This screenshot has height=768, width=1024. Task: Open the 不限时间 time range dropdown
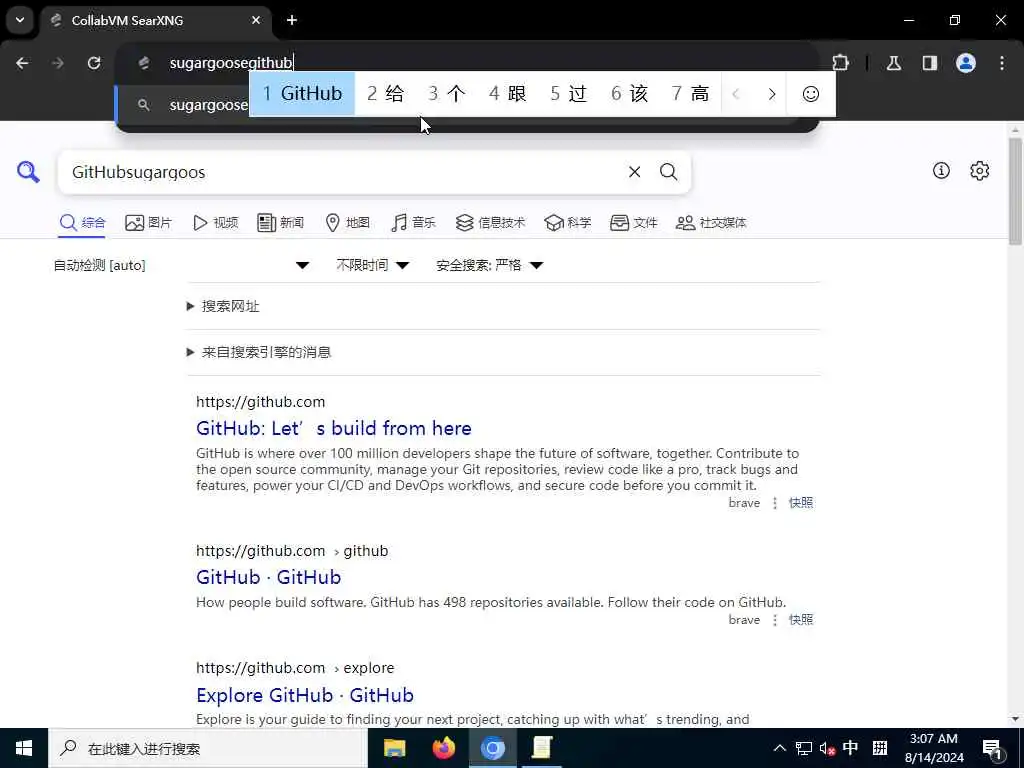(x=373, y=265)
